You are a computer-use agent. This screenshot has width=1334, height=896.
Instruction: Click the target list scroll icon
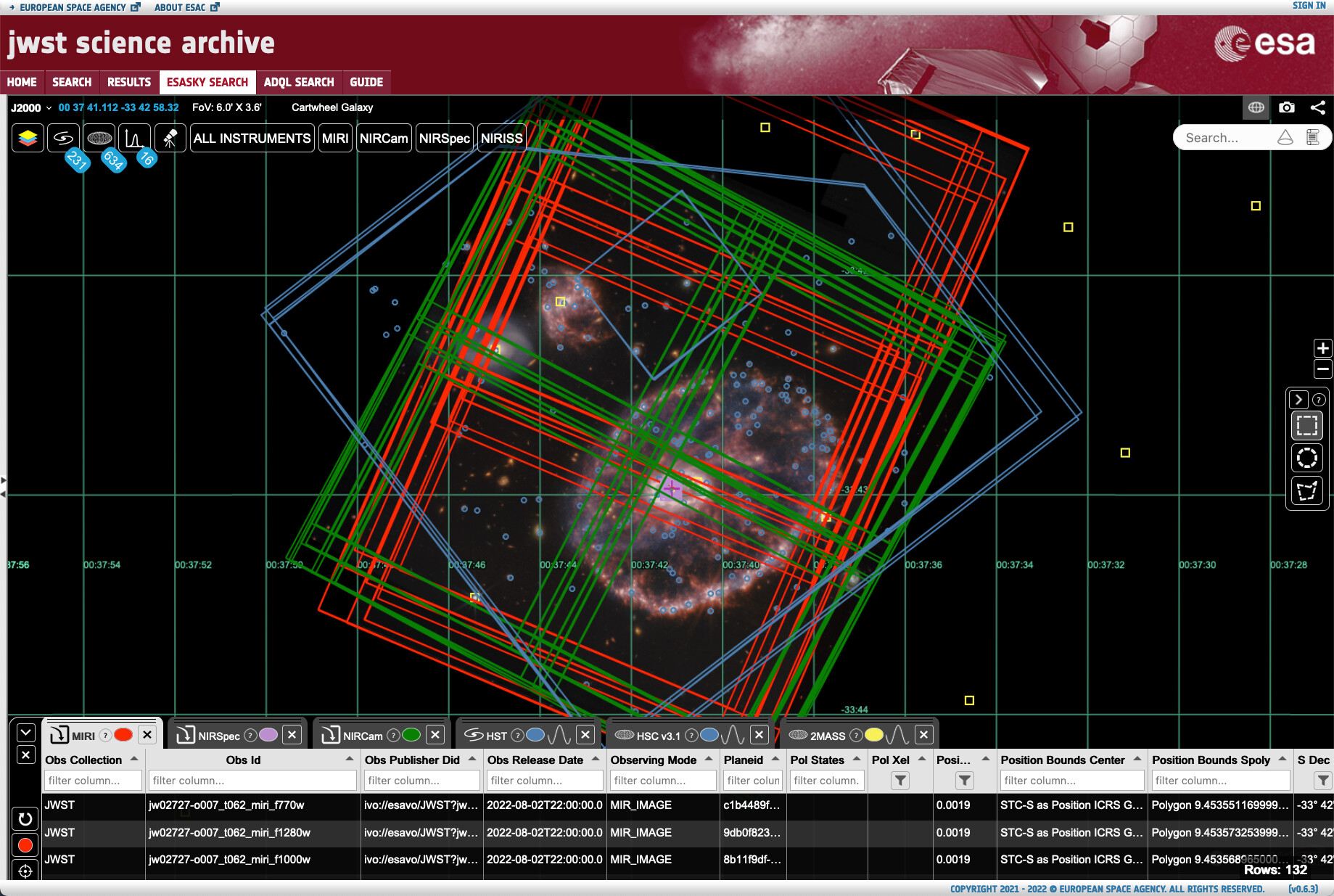coord(1312,137)
